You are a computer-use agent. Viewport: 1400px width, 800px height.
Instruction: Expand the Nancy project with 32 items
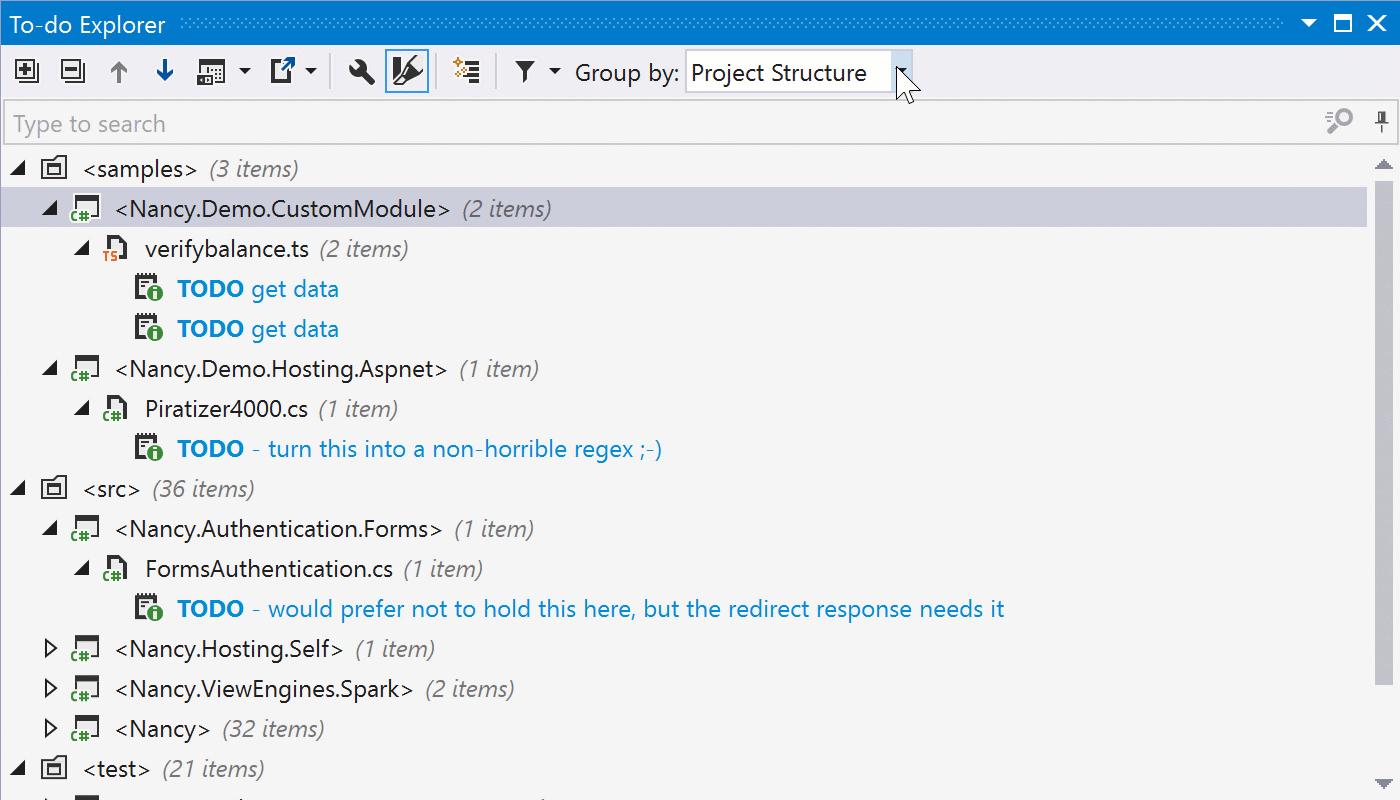(52, 728)
